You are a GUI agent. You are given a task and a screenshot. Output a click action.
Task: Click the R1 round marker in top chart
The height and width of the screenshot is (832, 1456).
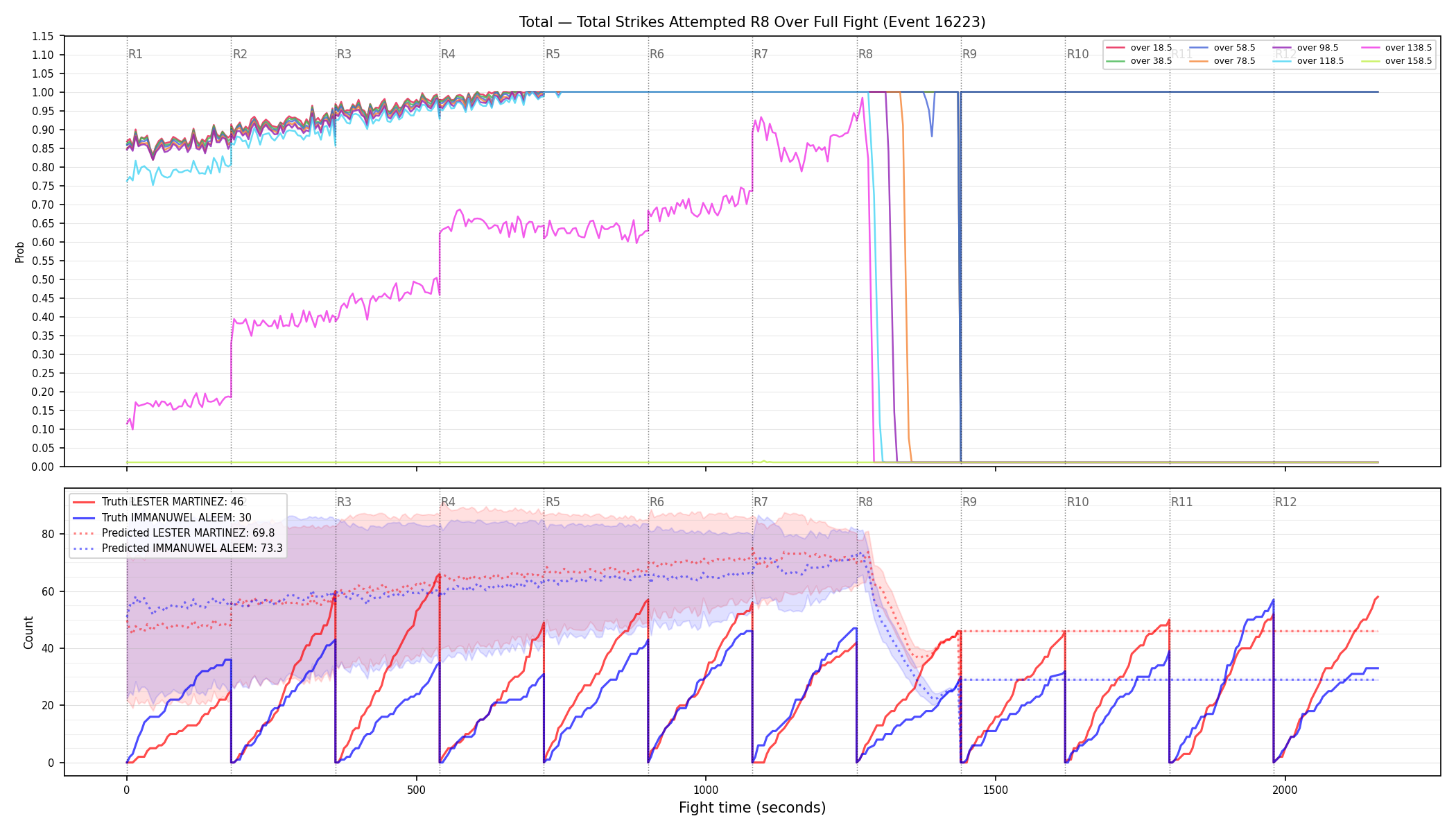pyautogui.click(x=135, y=54)
